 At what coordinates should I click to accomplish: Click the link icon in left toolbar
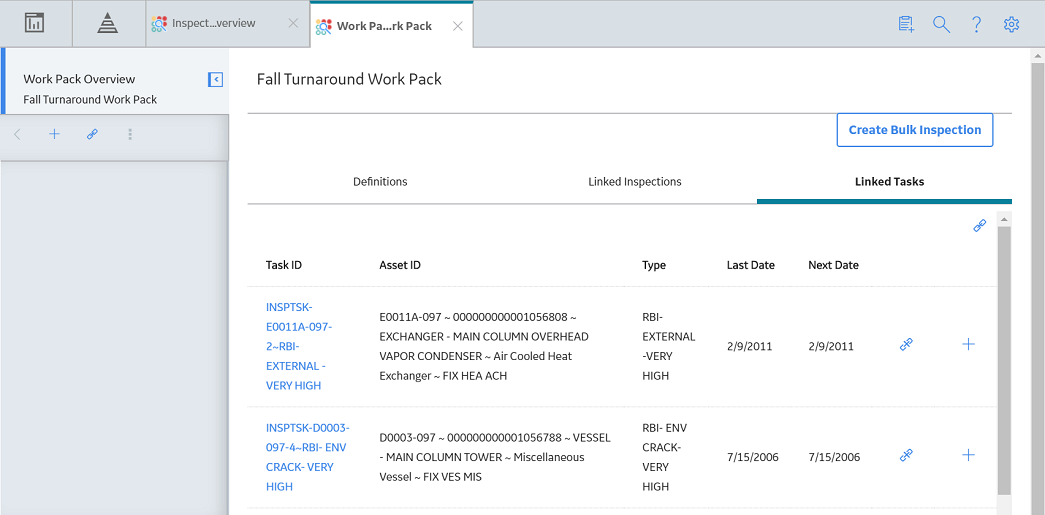(93, 135)
